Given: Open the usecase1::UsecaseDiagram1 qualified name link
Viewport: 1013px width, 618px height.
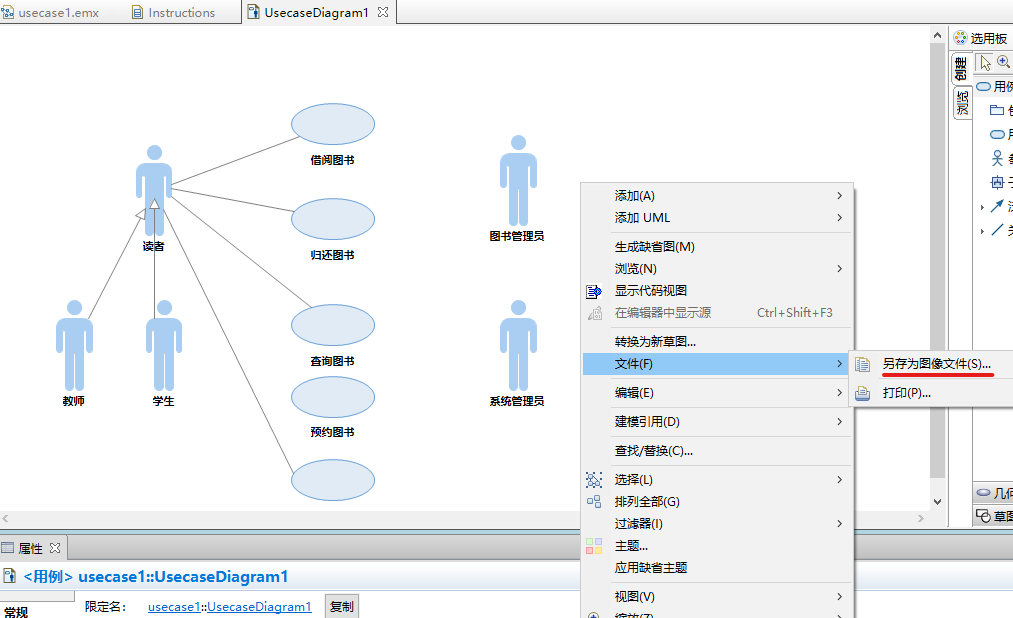Looking at the screenshot, I should [229, 607].
